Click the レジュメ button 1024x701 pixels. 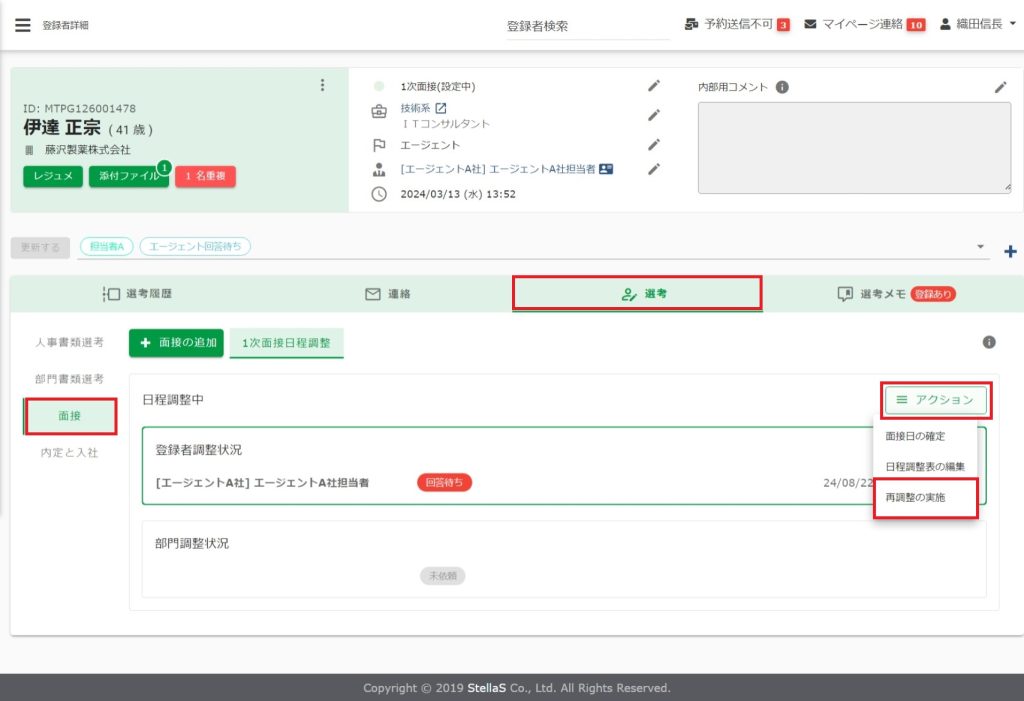tap(52, 176)
